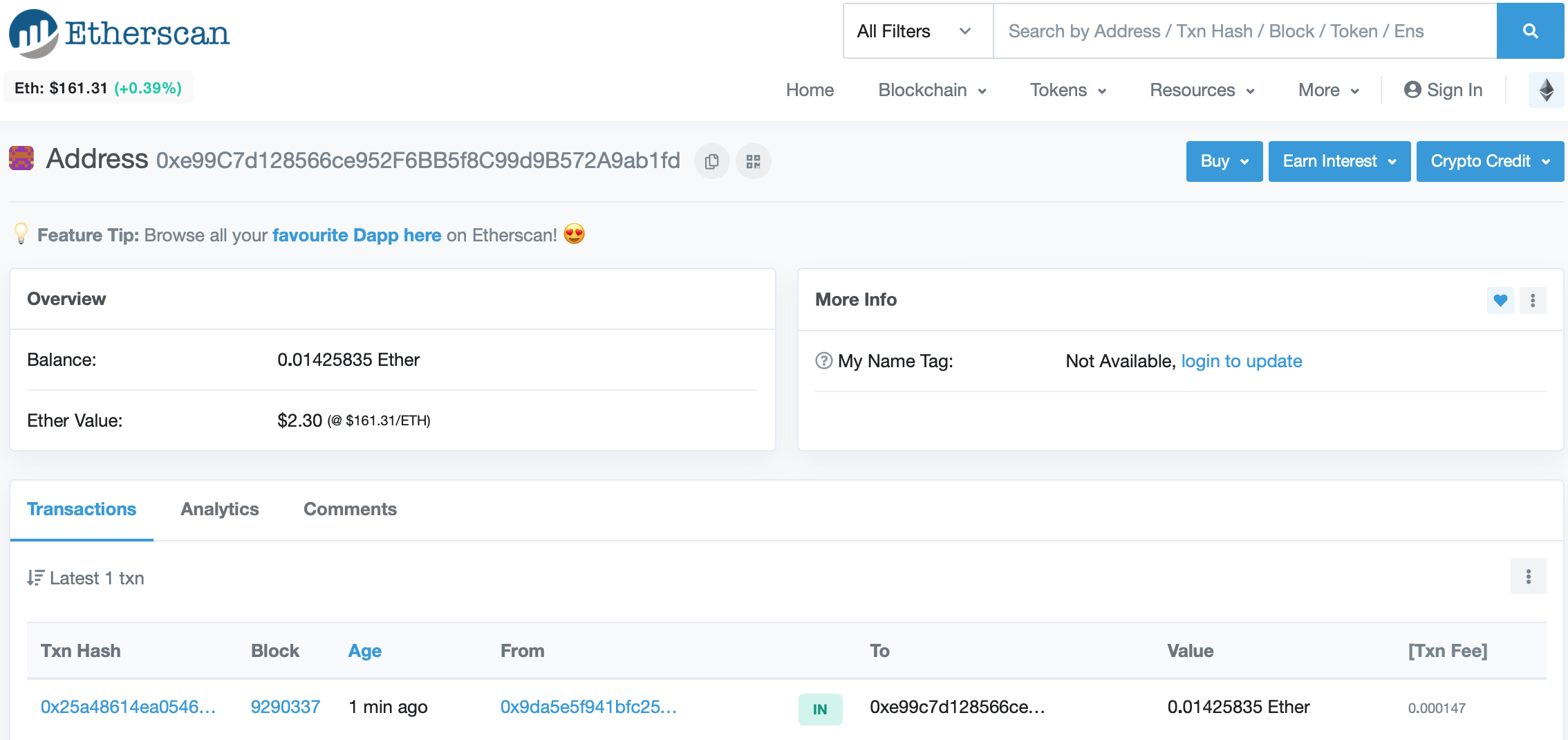The height and width of the screenshot is (740, 1568).
Task: Copy address to clipboard icon
Action: click(x=712, y=161)
